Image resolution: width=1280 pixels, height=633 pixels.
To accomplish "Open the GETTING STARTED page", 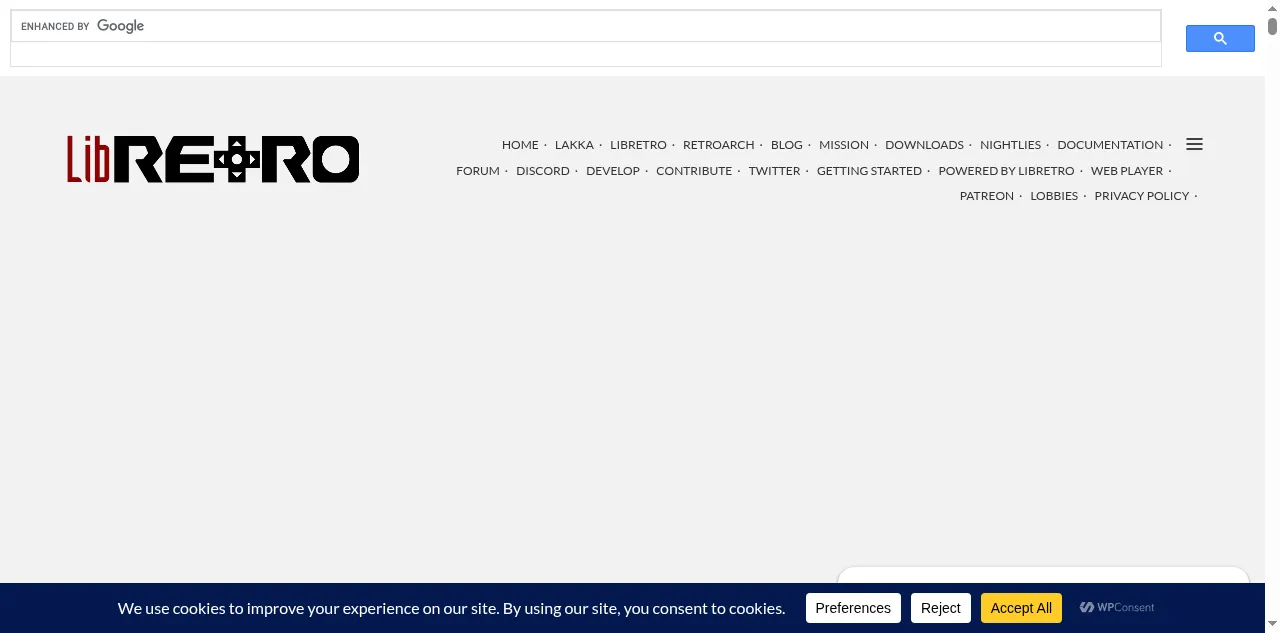I will (x=869, y=171).
